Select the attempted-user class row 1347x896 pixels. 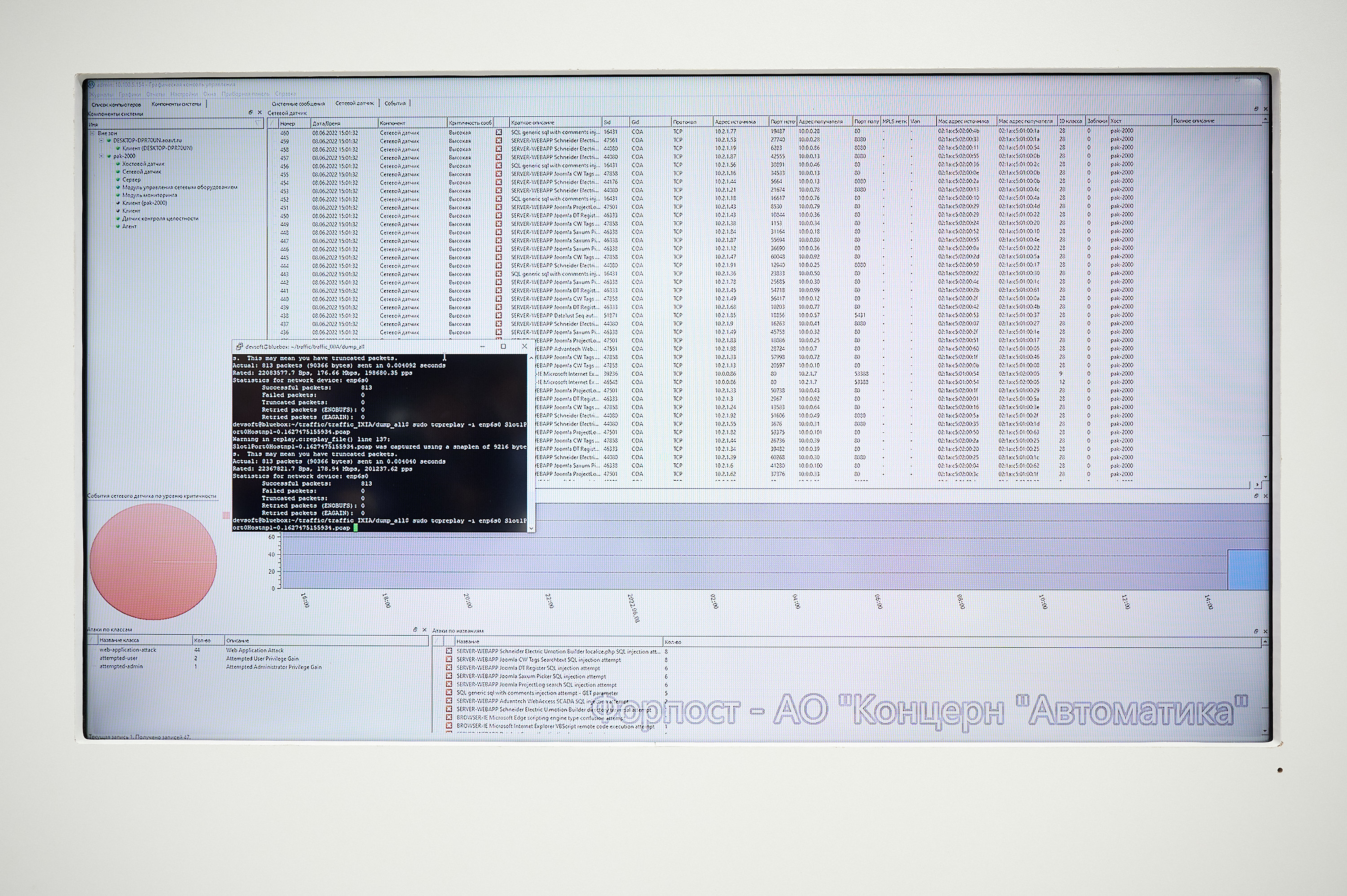pos(258,658)
